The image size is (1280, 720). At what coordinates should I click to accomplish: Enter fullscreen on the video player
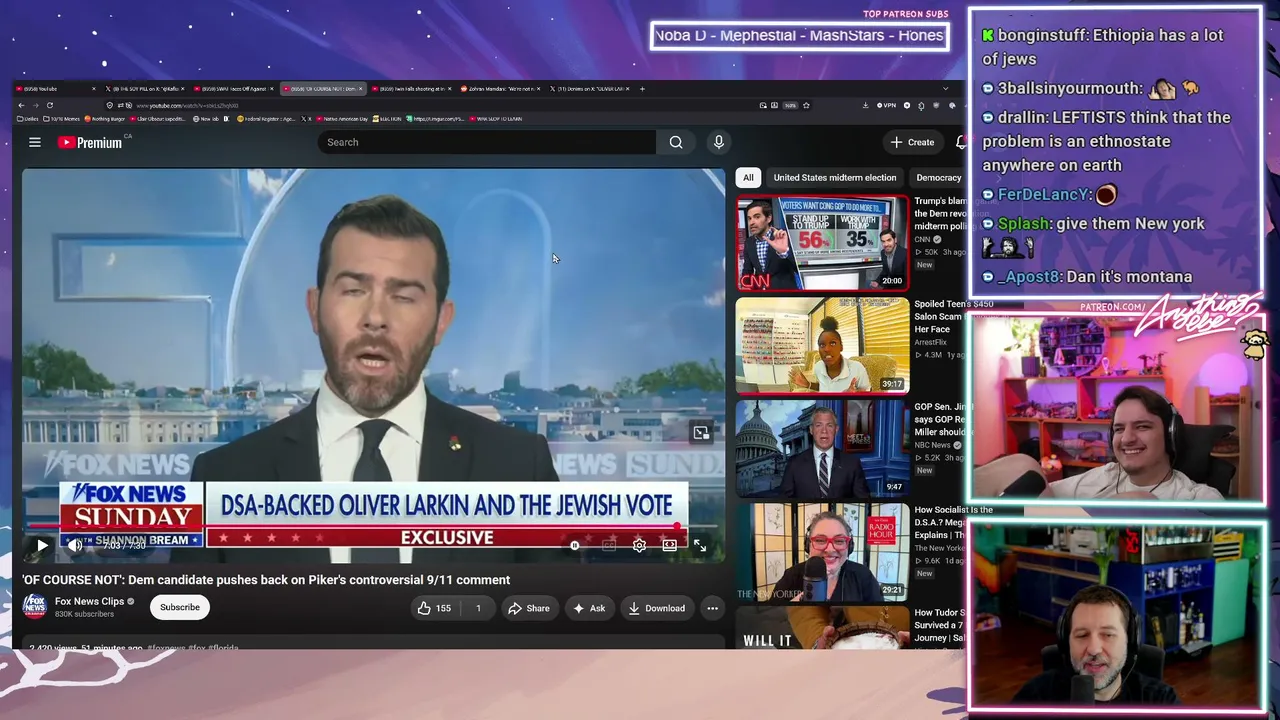tap(700, 545)
